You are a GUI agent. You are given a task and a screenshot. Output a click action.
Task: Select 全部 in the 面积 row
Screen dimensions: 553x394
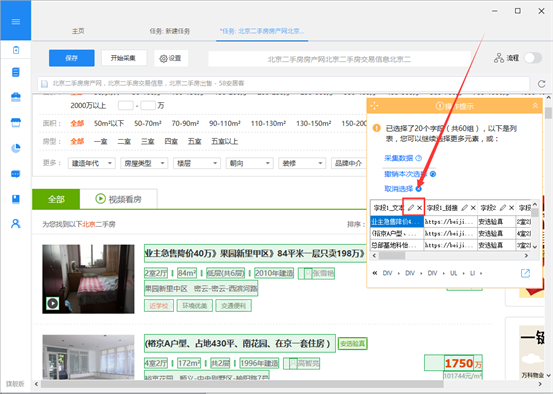pos(77,123)
